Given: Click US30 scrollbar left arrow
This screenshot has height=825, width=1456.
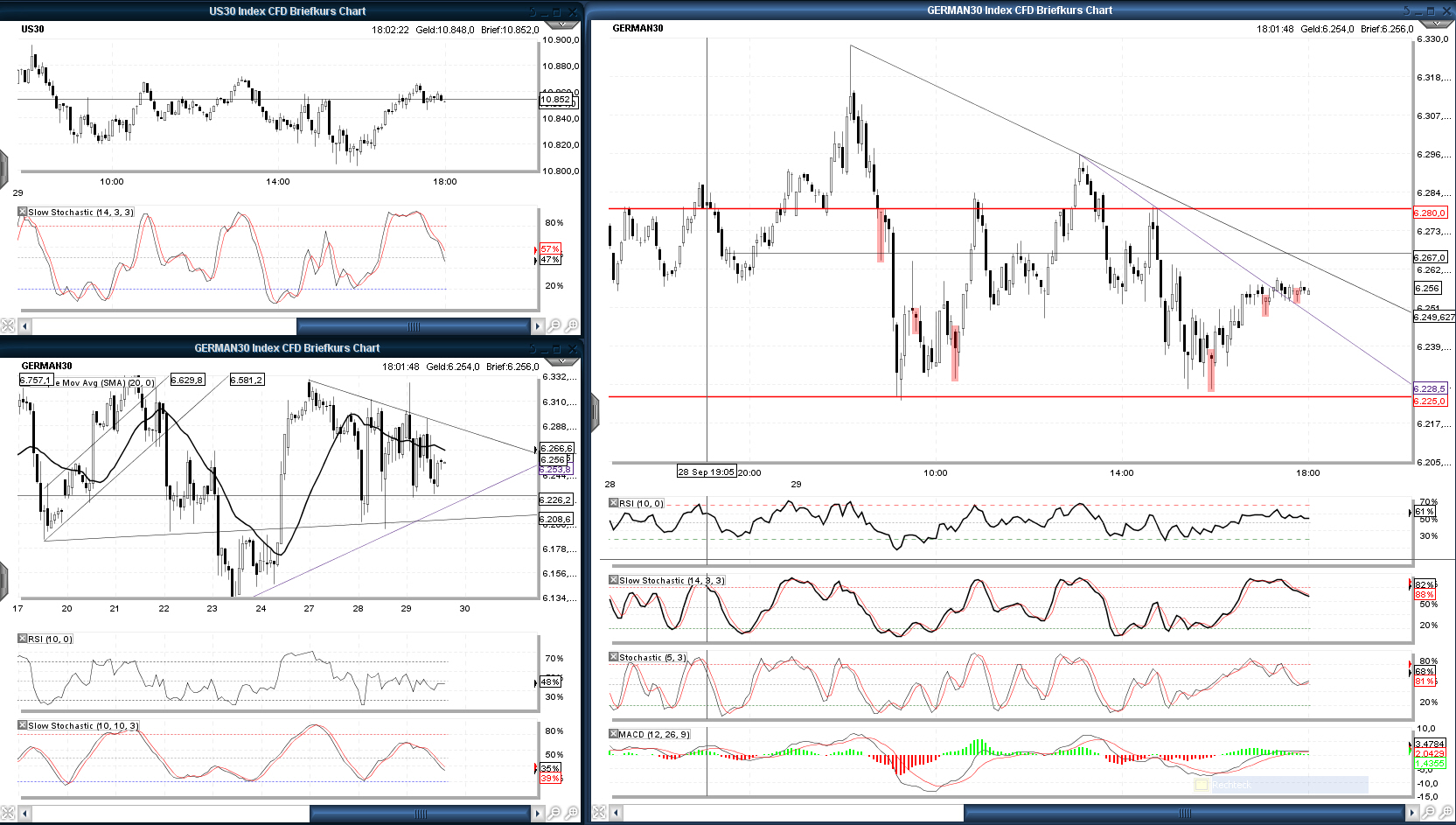Looking at the screenshot, I should (24, 326).
